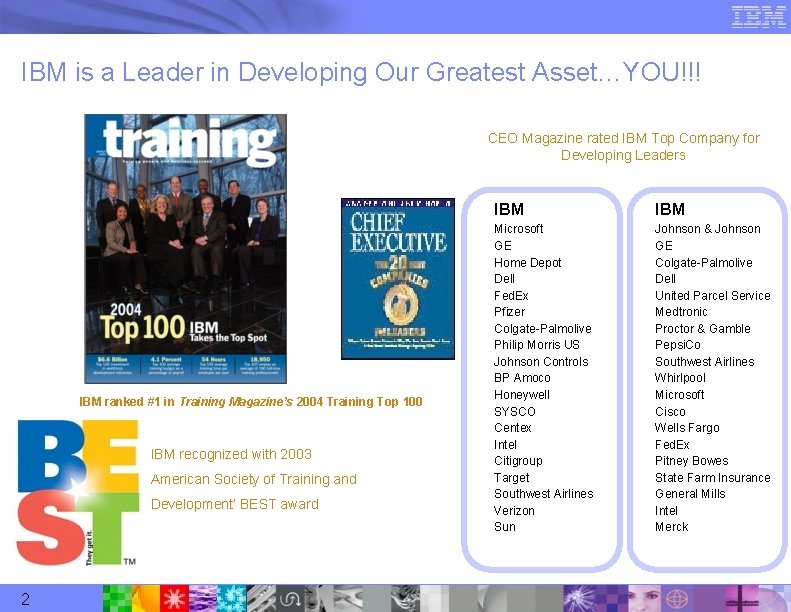Click 'Sun' at the list's end
The image size is (791, 612).
coord(504,527)
